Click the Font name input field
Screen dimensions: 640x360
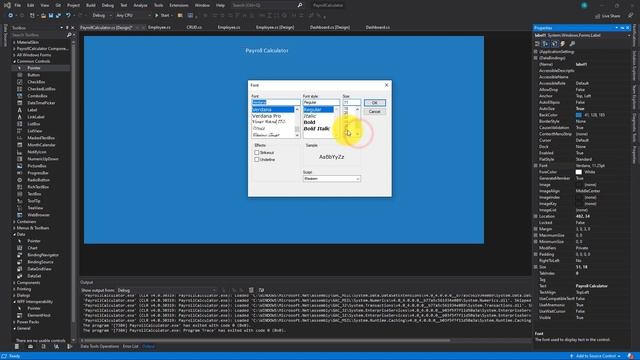276,102
